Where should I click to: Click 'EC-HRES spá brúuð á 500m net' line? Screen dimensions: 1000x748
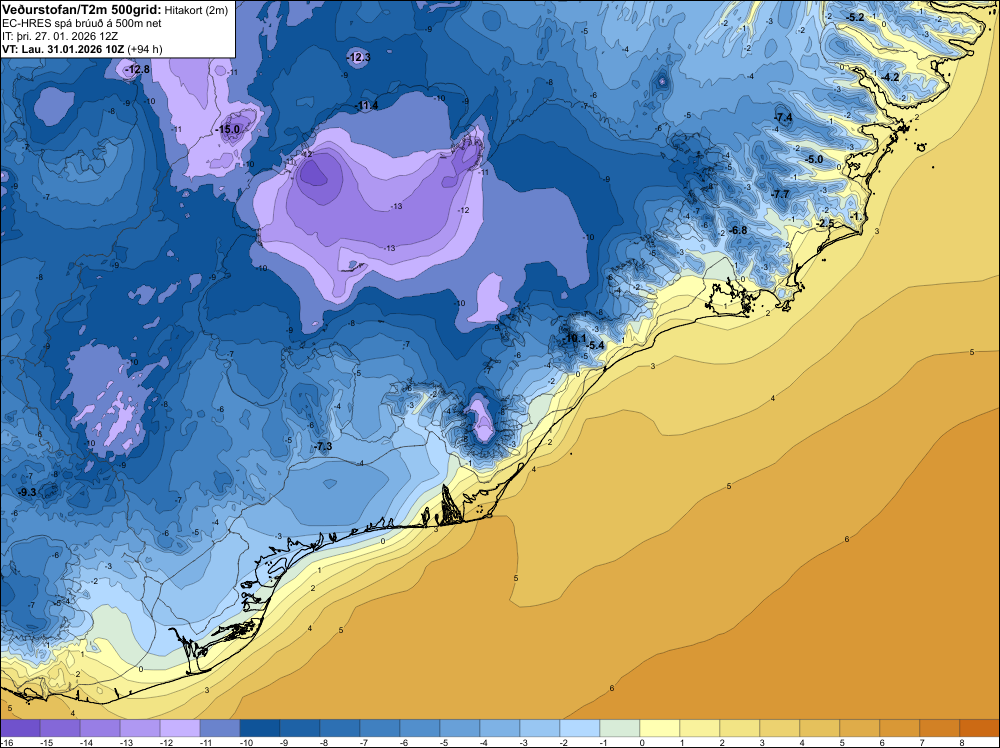pyautogui.click(x=82, y=24)
